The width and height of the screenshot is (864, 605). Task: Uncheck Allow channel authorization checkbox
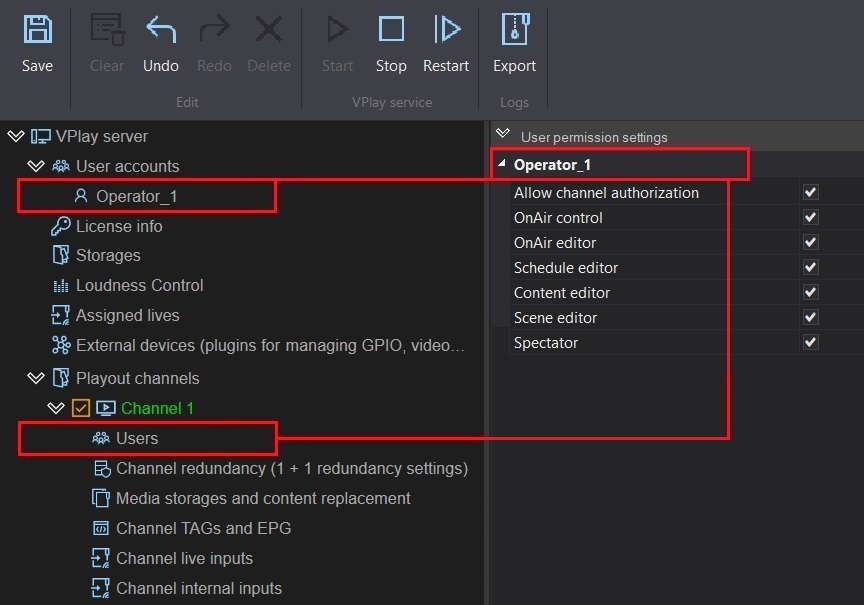pyautogui.click(x=811, y=192)
